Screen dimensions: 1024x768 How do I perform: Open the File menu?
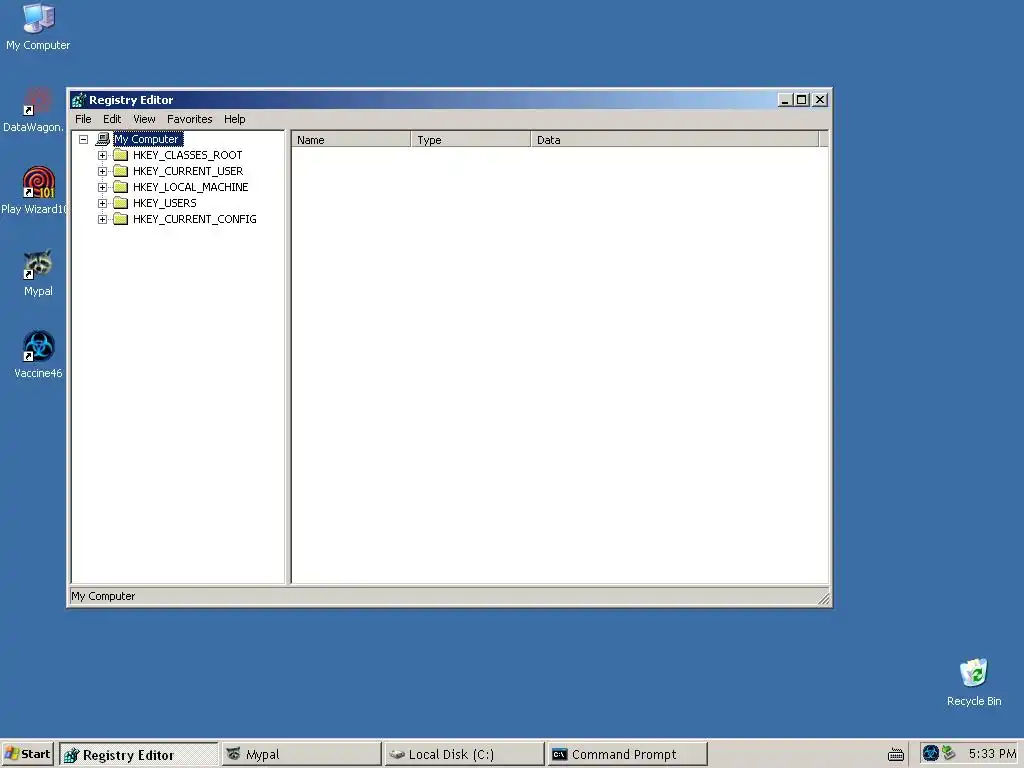pyautogui.click(x=83, y=119)
